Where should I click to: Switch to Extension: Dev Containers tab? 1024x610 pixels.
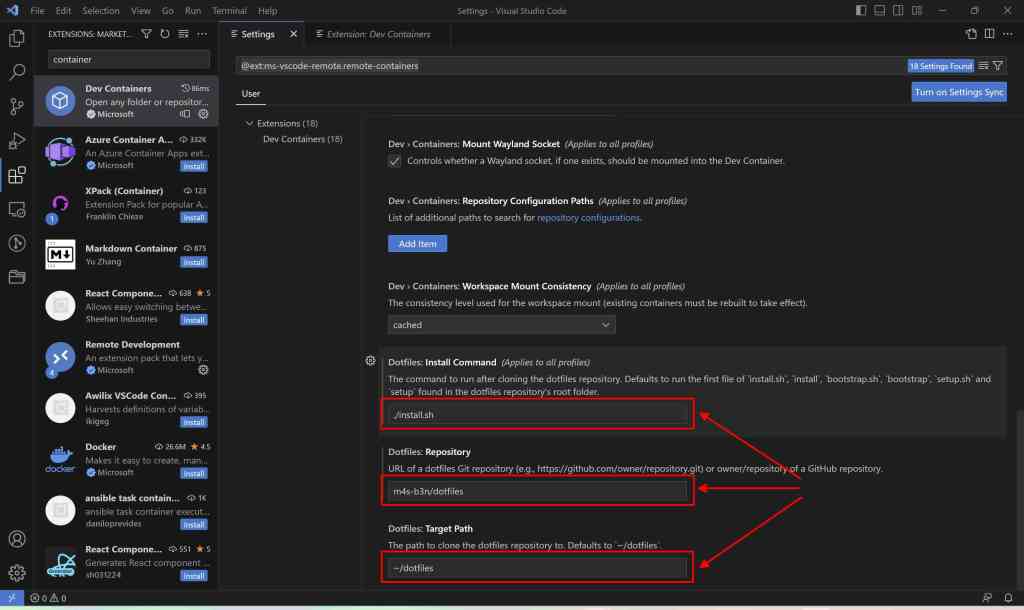tap(377, 34)
